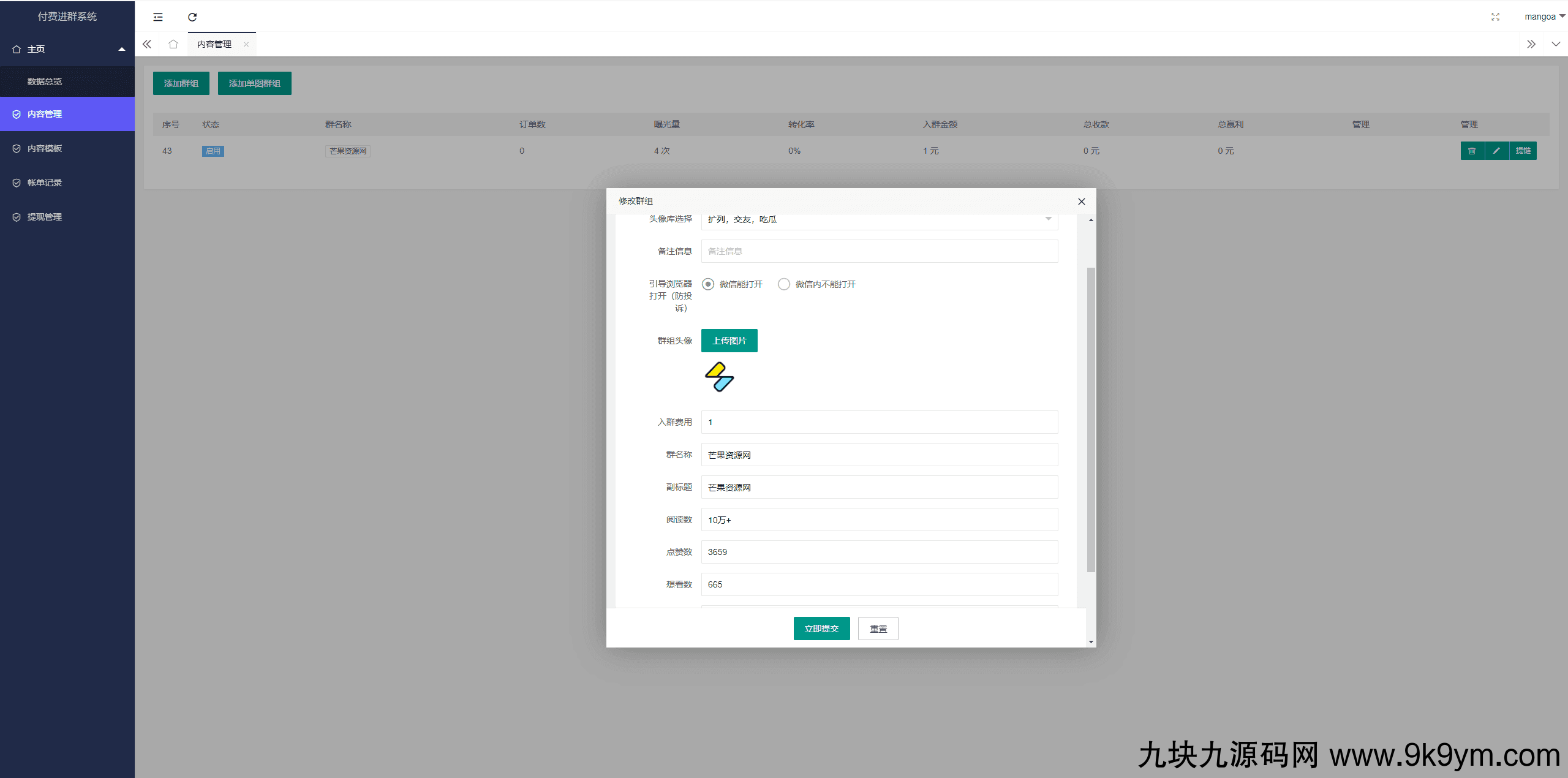
Task: Focus the 副标题 input field
Action: click(x=880, y=487)
